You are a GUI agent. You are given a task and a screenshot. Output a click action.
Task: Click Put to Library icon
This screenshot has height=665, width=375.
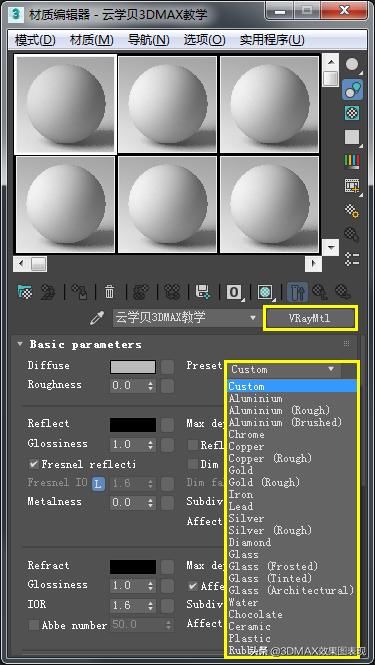(x=203, y=292)
